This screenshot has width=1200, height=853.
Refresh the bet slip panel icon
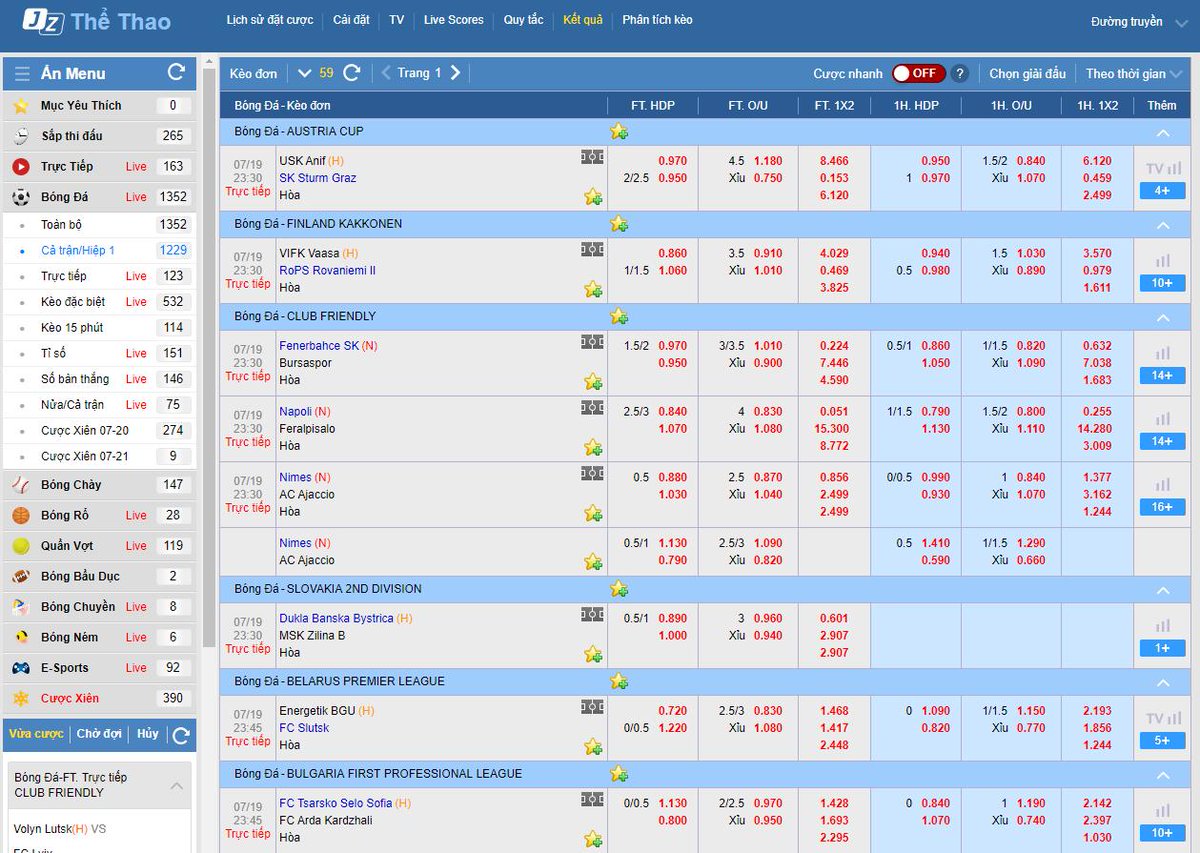pyautogui.click(x=181, y=736)
